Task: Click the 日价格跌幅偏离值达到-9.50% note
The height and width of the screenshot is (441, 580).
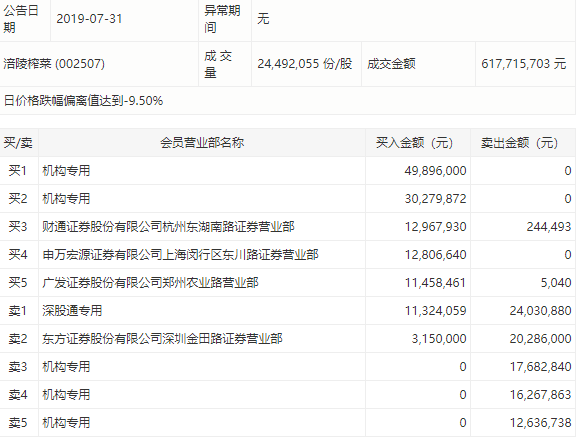Action: (x=83, y=101)
